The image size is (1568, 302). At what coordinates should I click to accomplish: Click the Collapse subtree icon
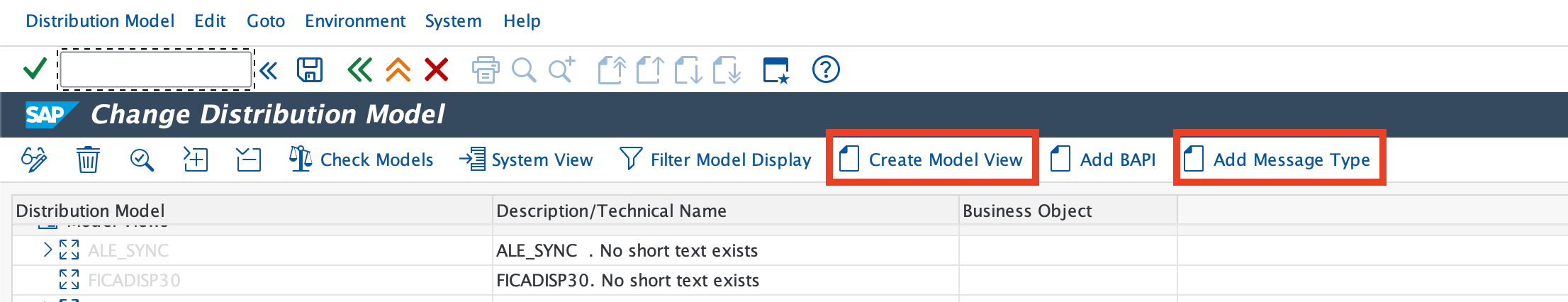point(249,160)
